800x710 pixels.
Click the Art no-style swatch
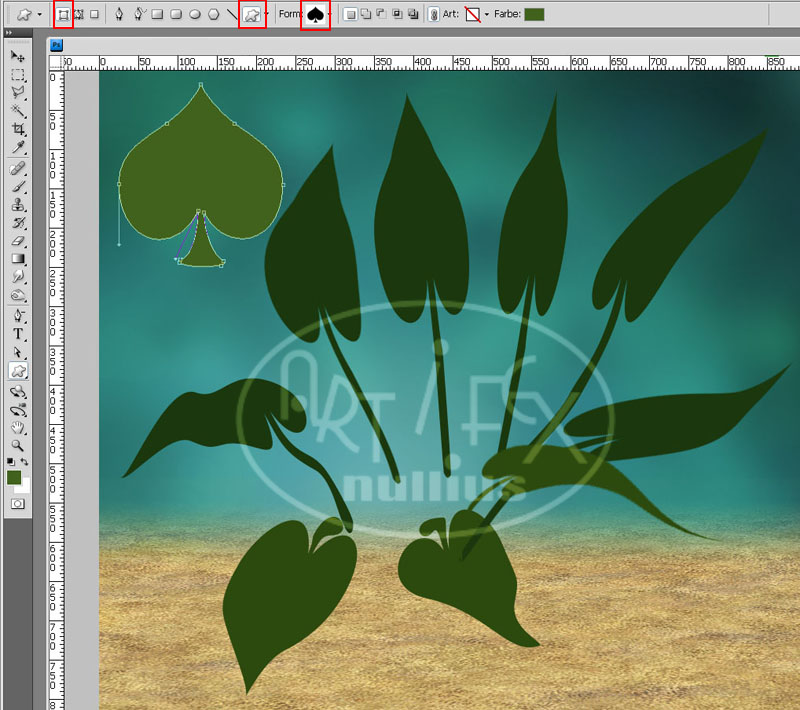click(x=472, y=14)
